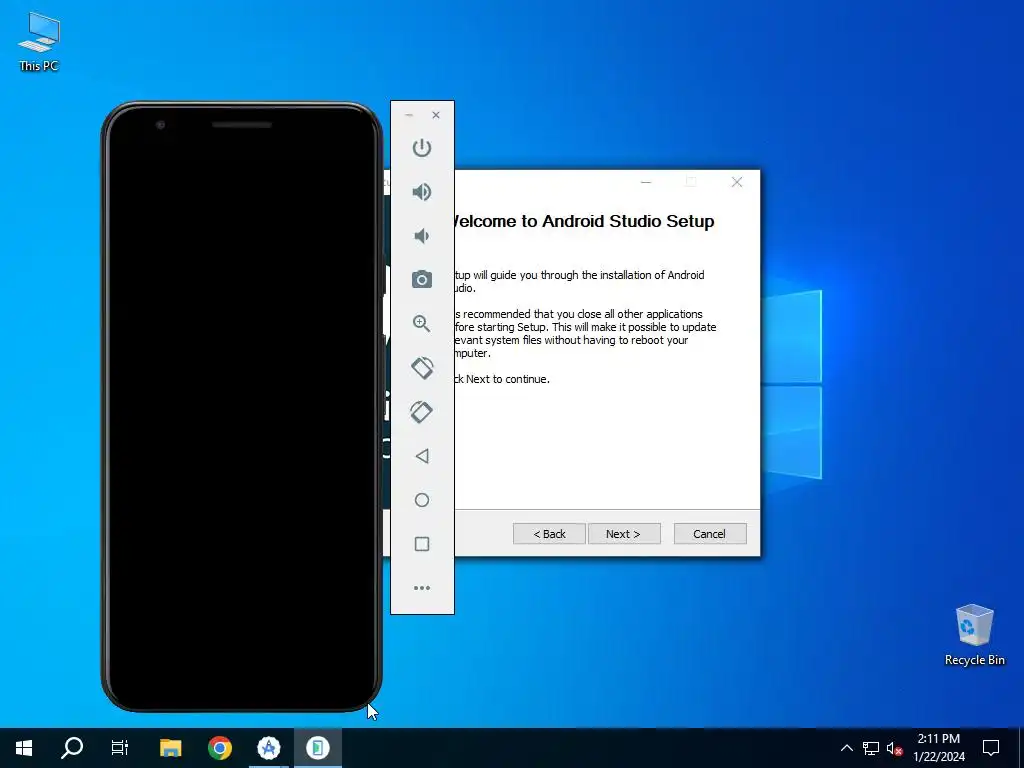
Task: Lower emulator volume with volume down icon
Action: [422, 236]
